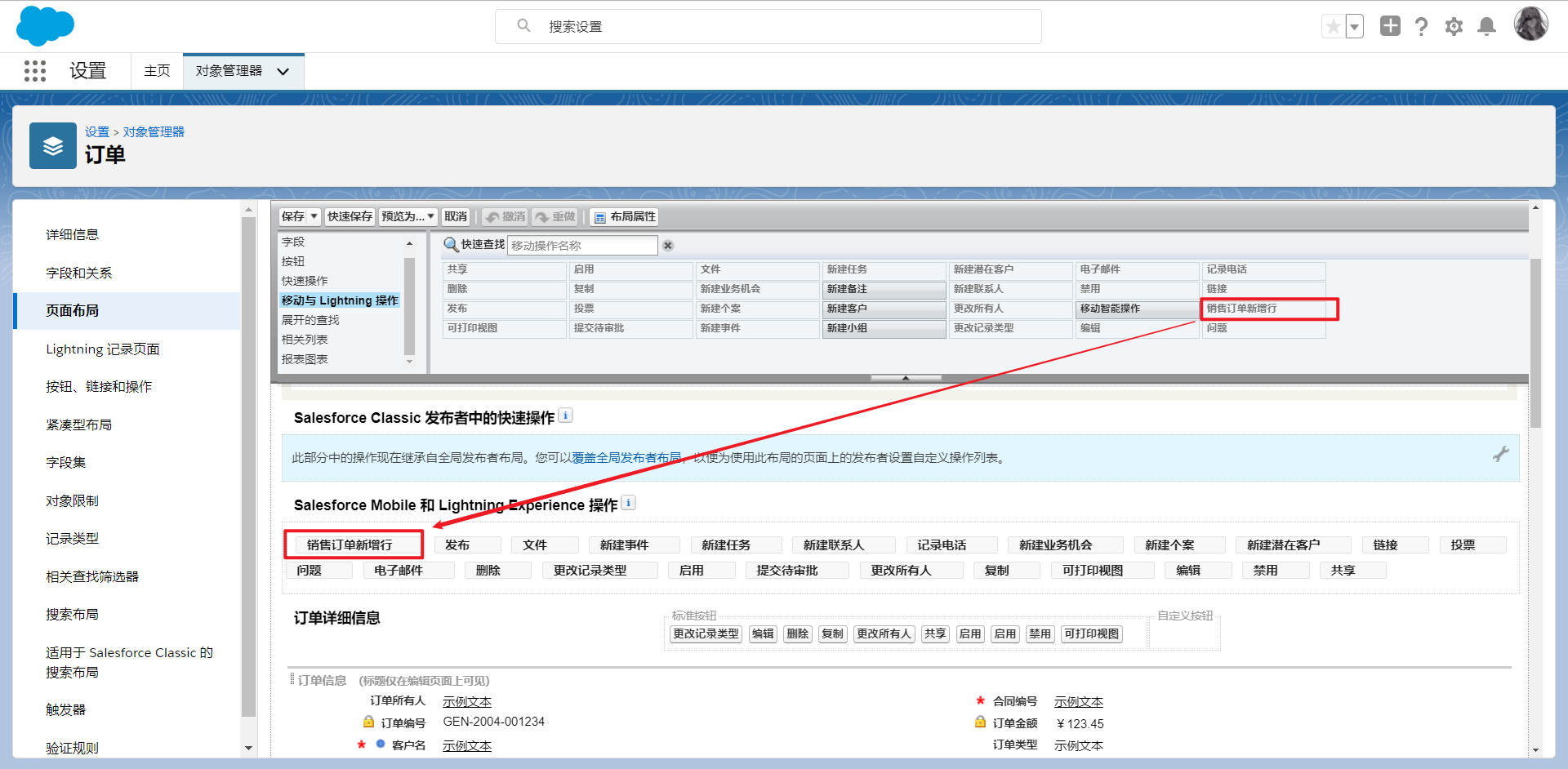The width and height of the screenshot is (1568, 769).
Task: Click the wrench icon in publisher section
Action: [x=1501, y=454]
